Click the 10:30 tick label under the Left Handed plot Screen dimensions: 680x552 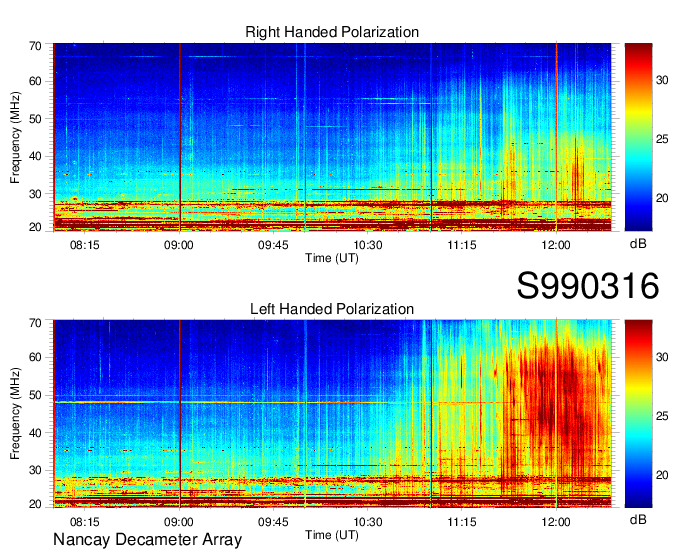pyautogui.click(x=368, y=522)
